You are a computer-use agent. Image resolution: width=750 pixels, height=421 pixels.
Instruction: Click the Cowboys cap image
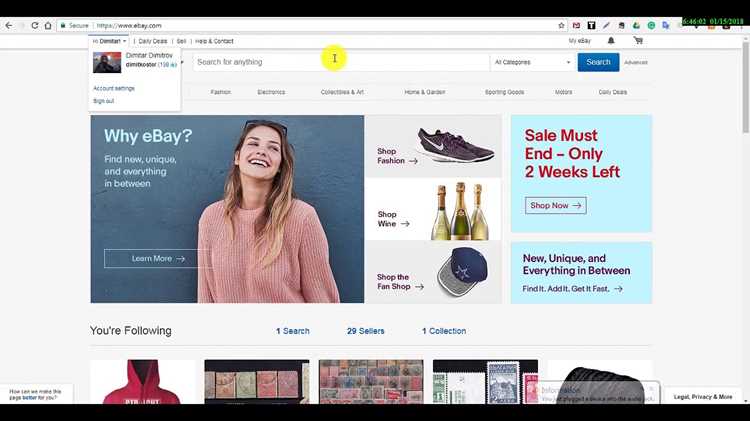pos(462,271)
